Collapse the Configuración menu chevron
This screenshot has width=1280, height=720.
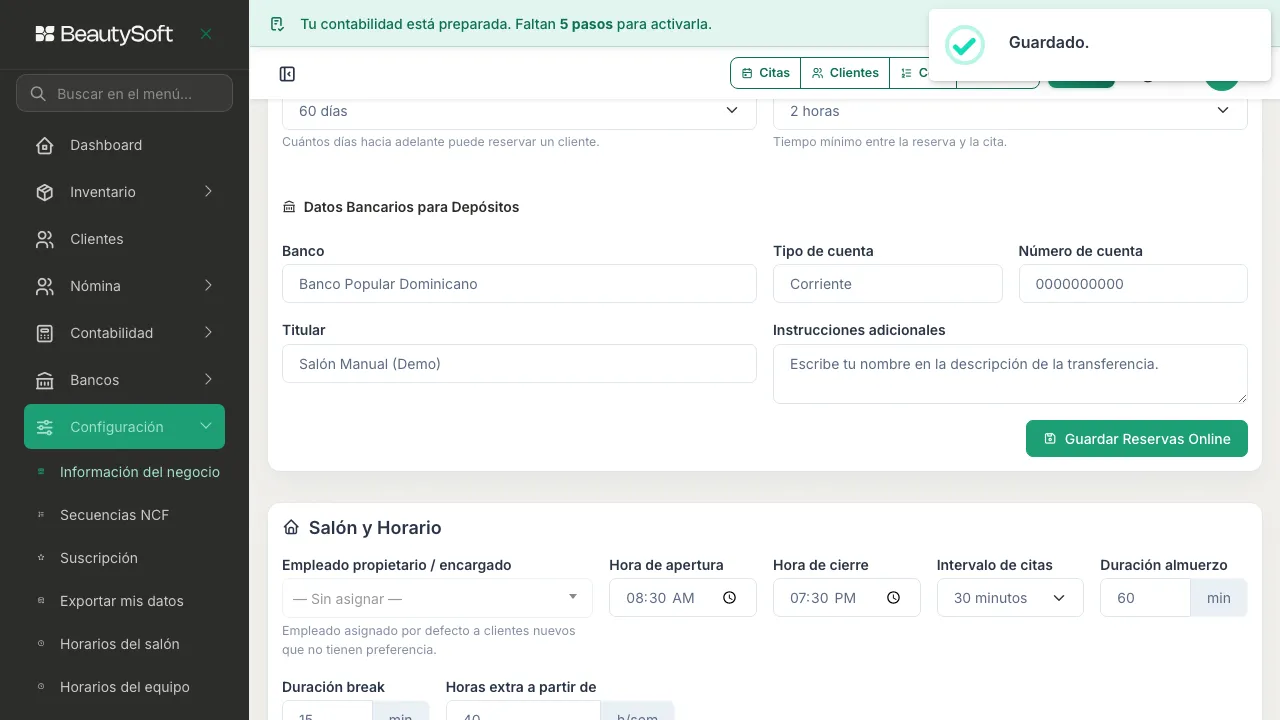tap(206, 427)
